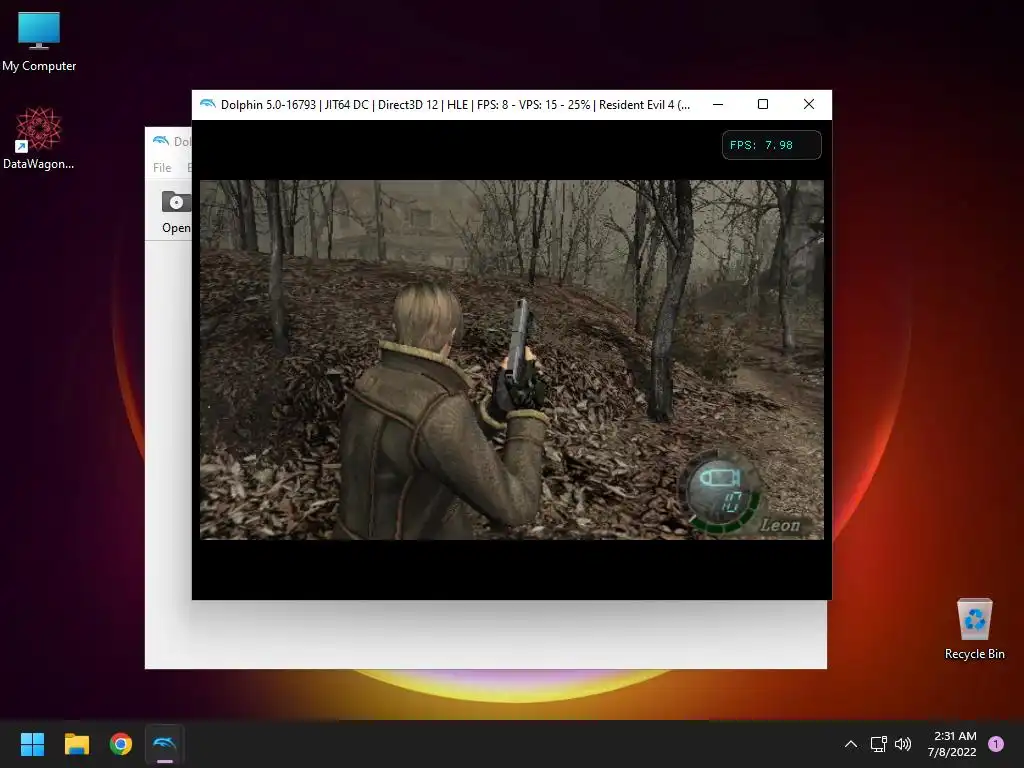Click the Dolphin game window title text
This screenshot has height=768, width=1024.
tap(455, 104)
